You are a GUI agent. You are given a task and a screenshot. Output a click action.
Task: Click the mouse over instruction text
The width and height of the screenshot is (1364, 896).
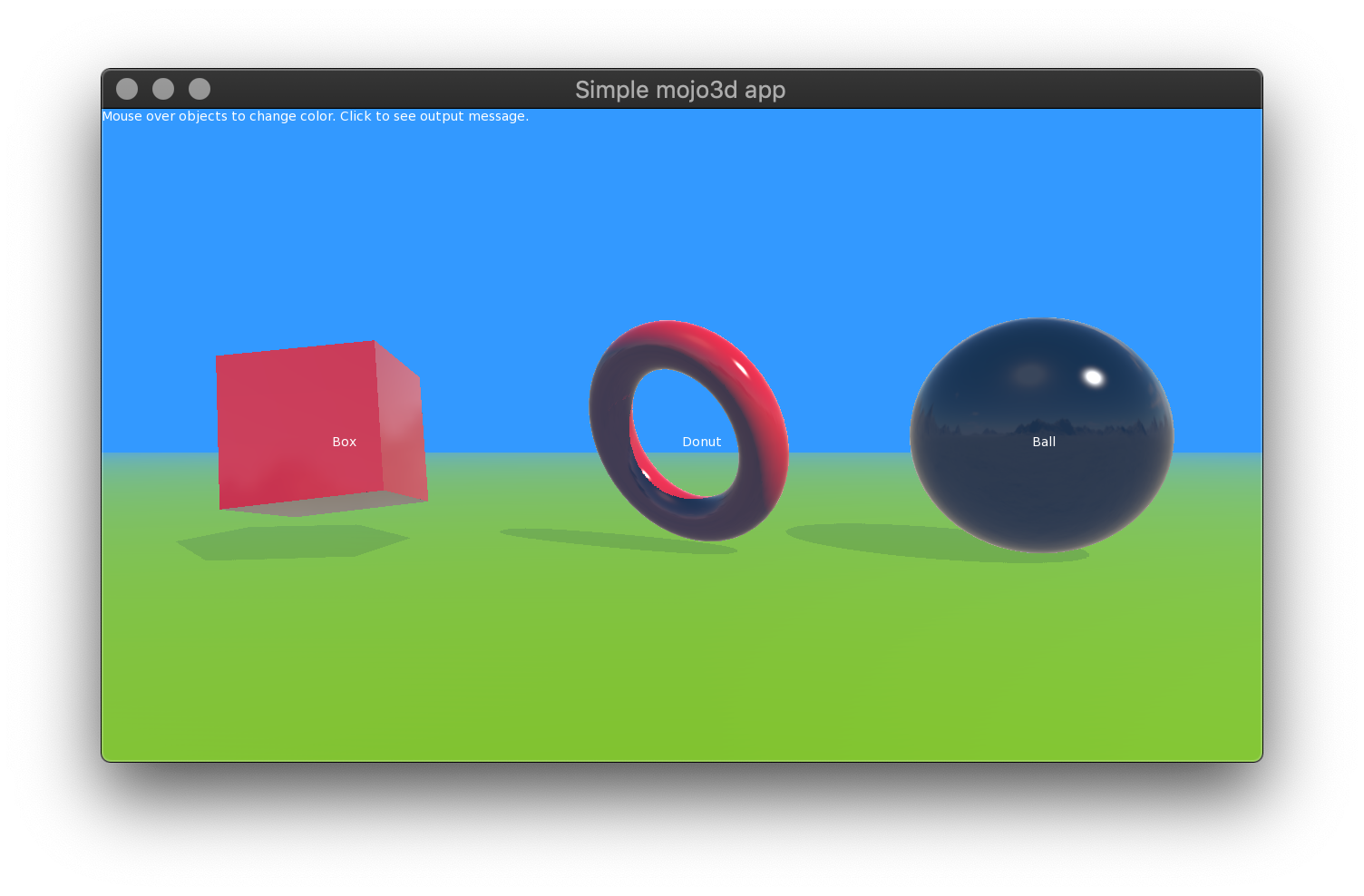tap(315, 116)
